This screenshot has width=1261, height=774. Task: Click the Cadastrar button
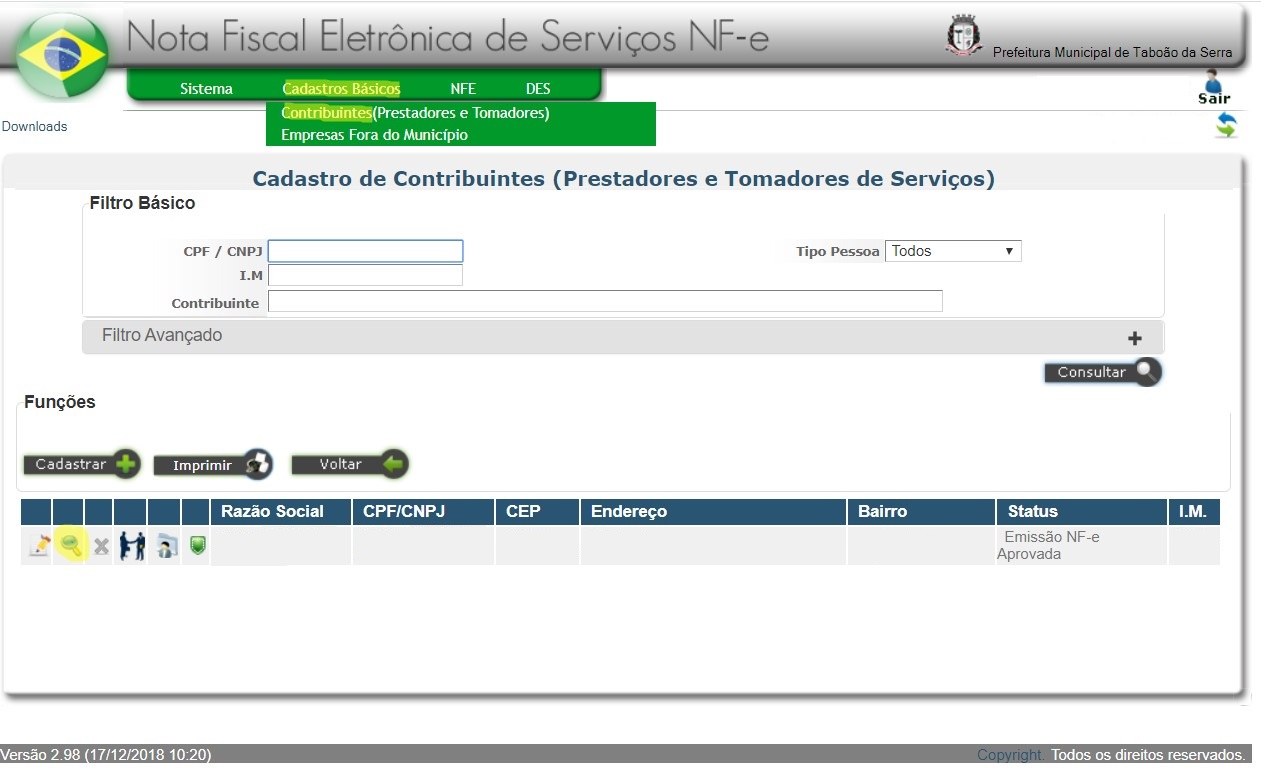(x=82, y=464)
